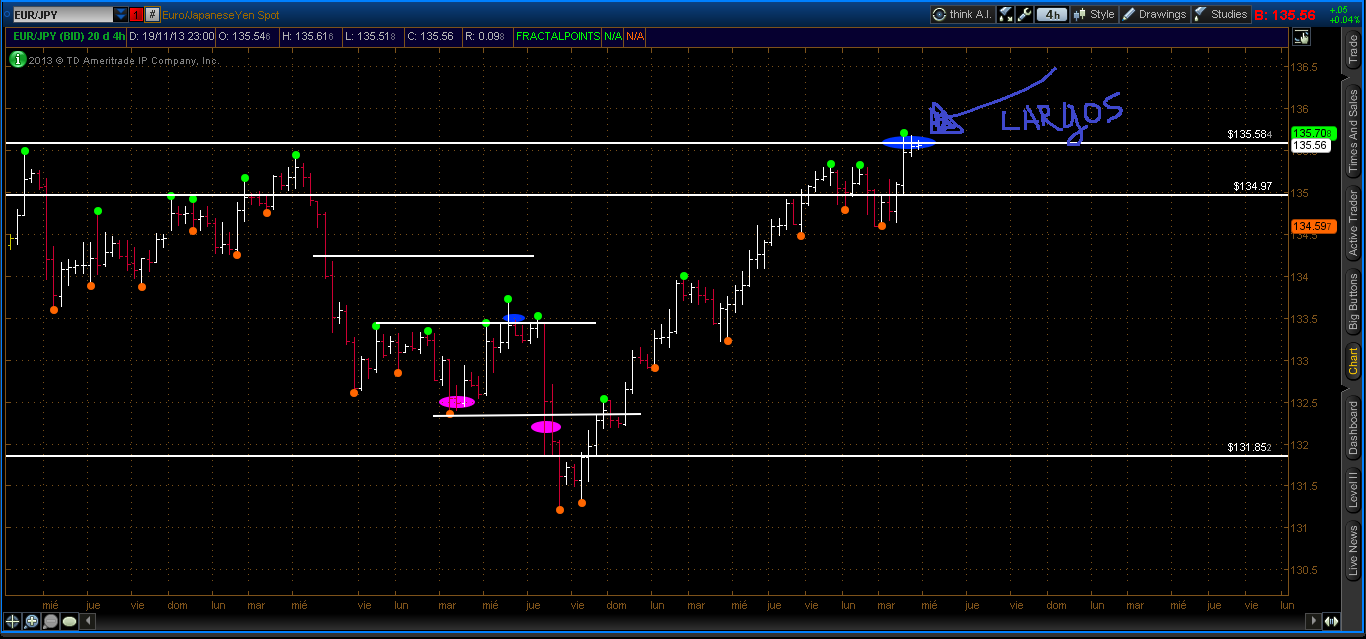Expand the EUR/JPY symbol dropdown arrow
The image size is (1366, 639).
(x=120, y=15)
